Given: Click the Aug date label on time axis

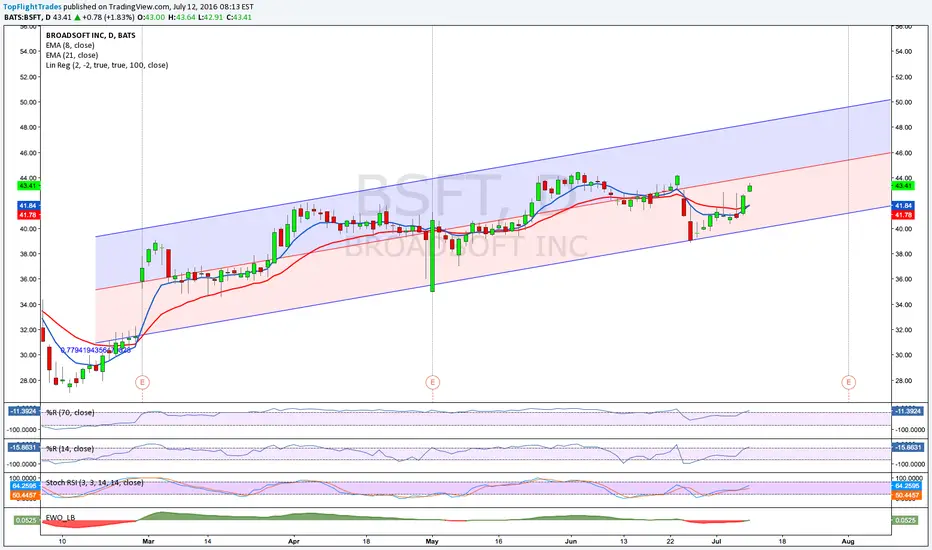Looking at the screenshot, I should point(848,542).
